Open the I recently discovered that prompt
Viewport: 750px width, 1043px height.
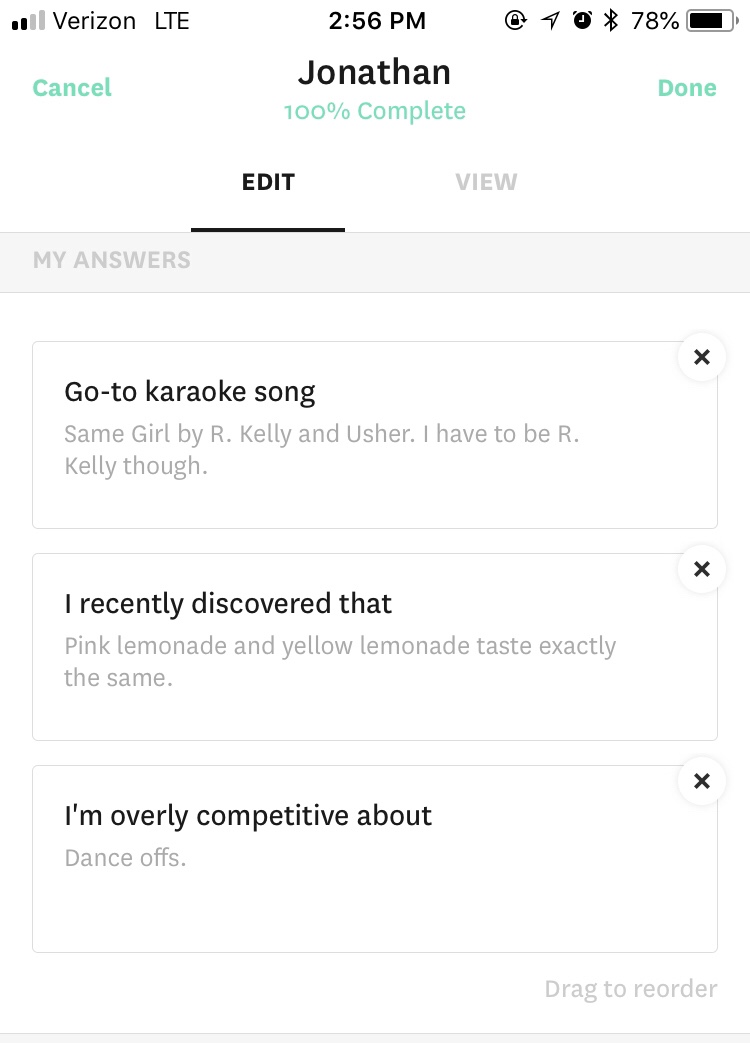tap(228, 603)
